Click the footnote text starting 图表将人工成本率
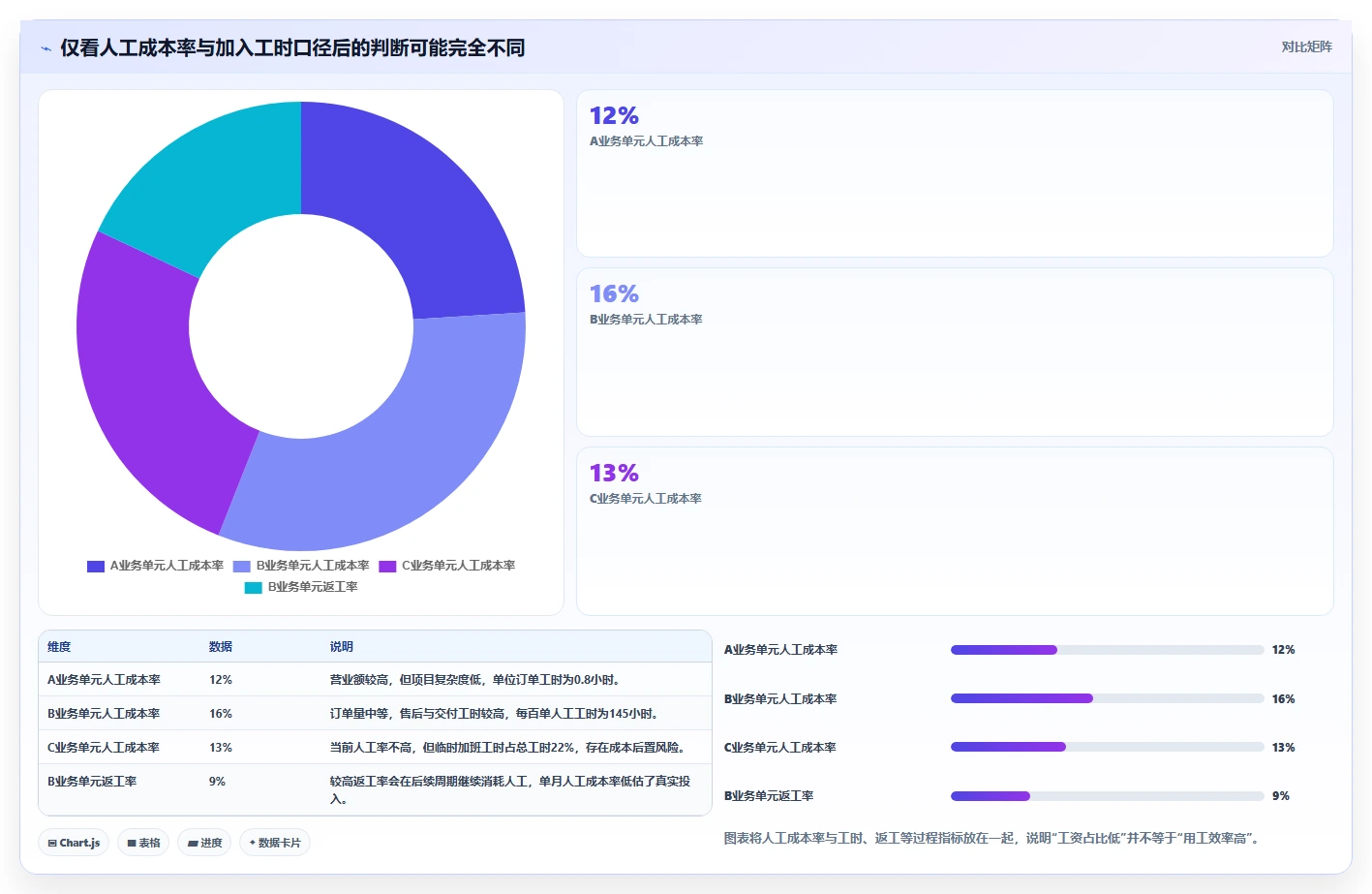This screenshot has height=894, width=1372. click(x=993, y=839)
